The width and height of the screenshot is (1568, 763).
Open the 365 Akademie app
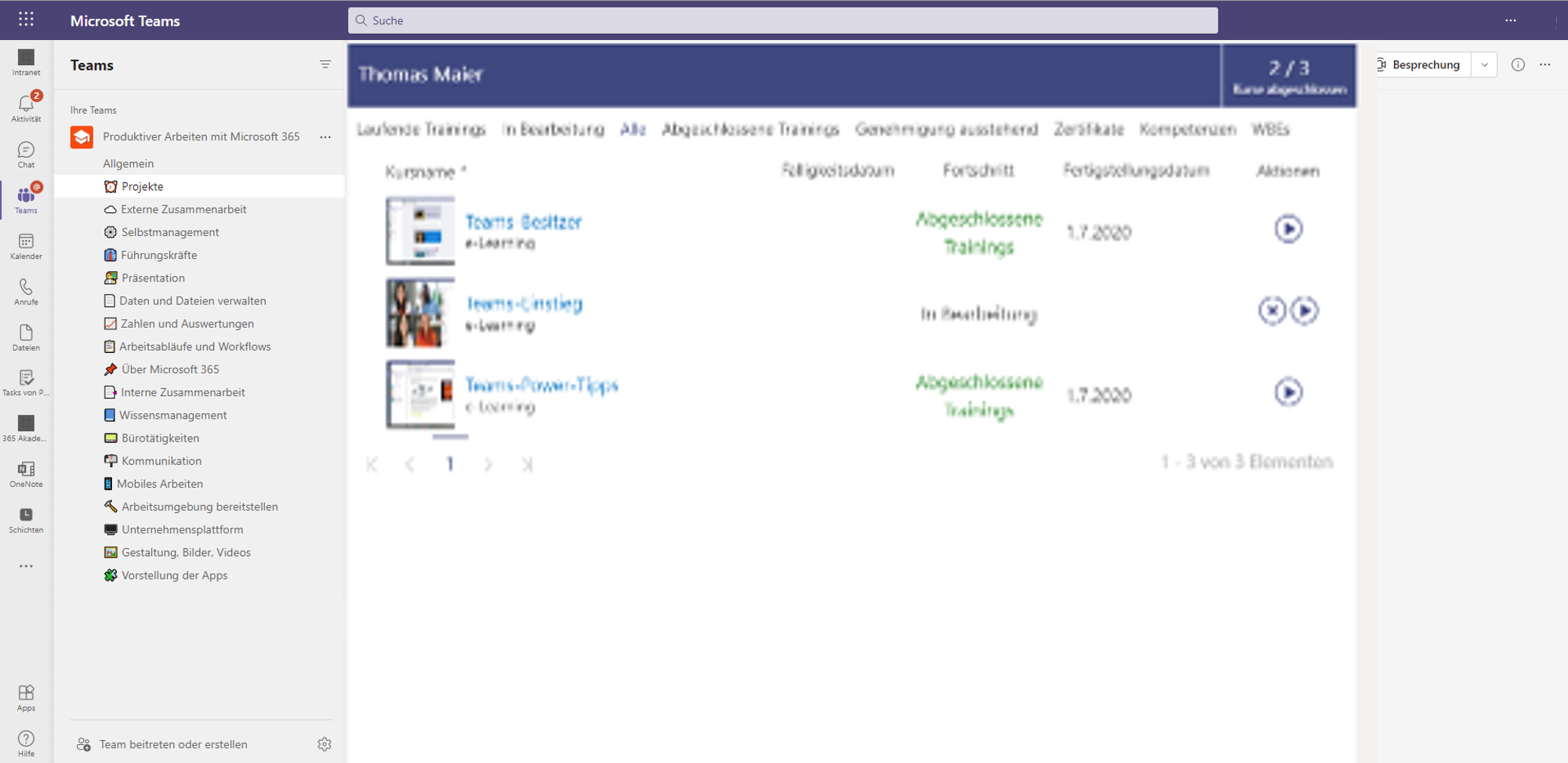[26, 428]
